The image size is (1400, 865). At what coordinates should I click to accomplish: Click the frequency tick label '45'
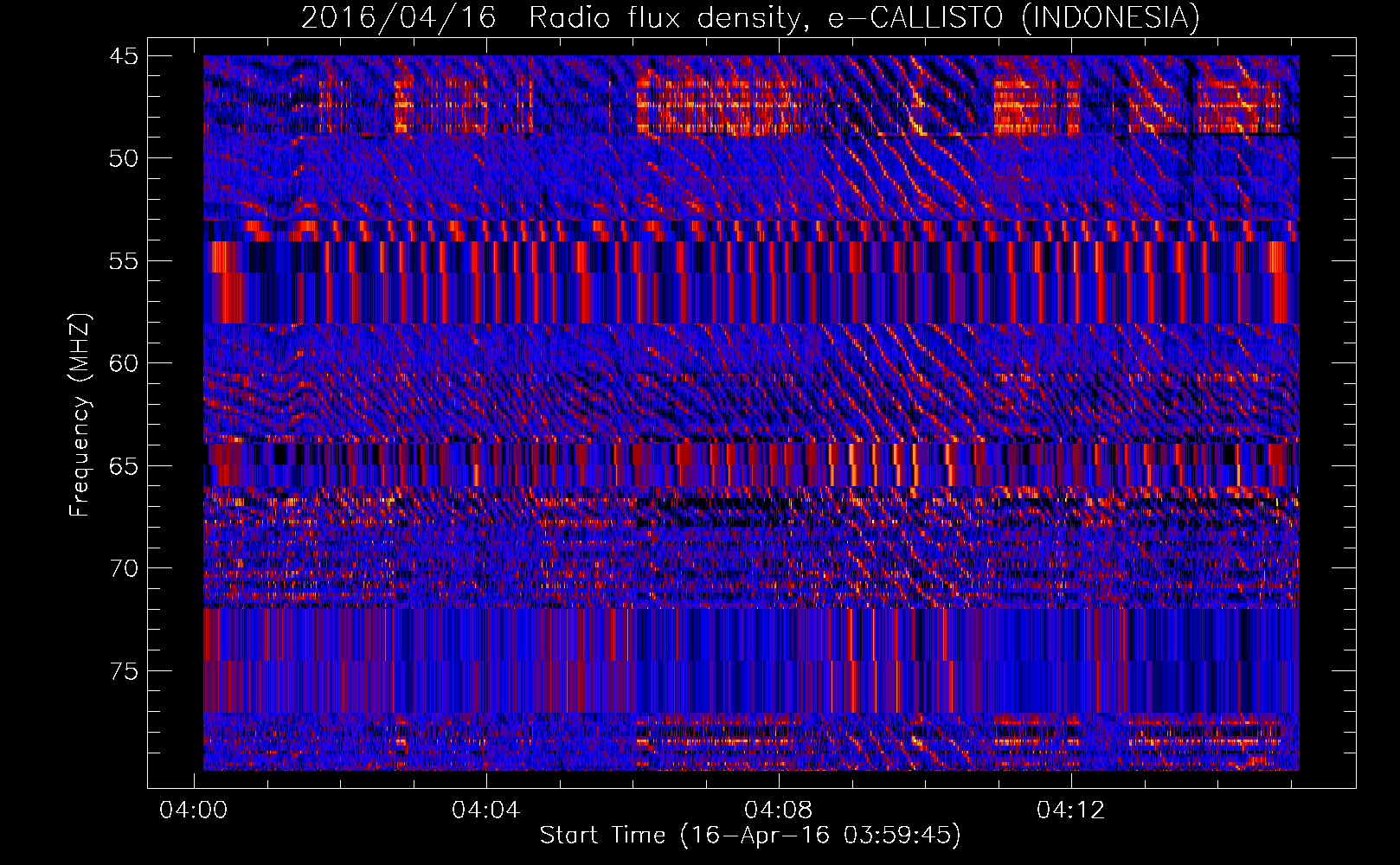124,56
